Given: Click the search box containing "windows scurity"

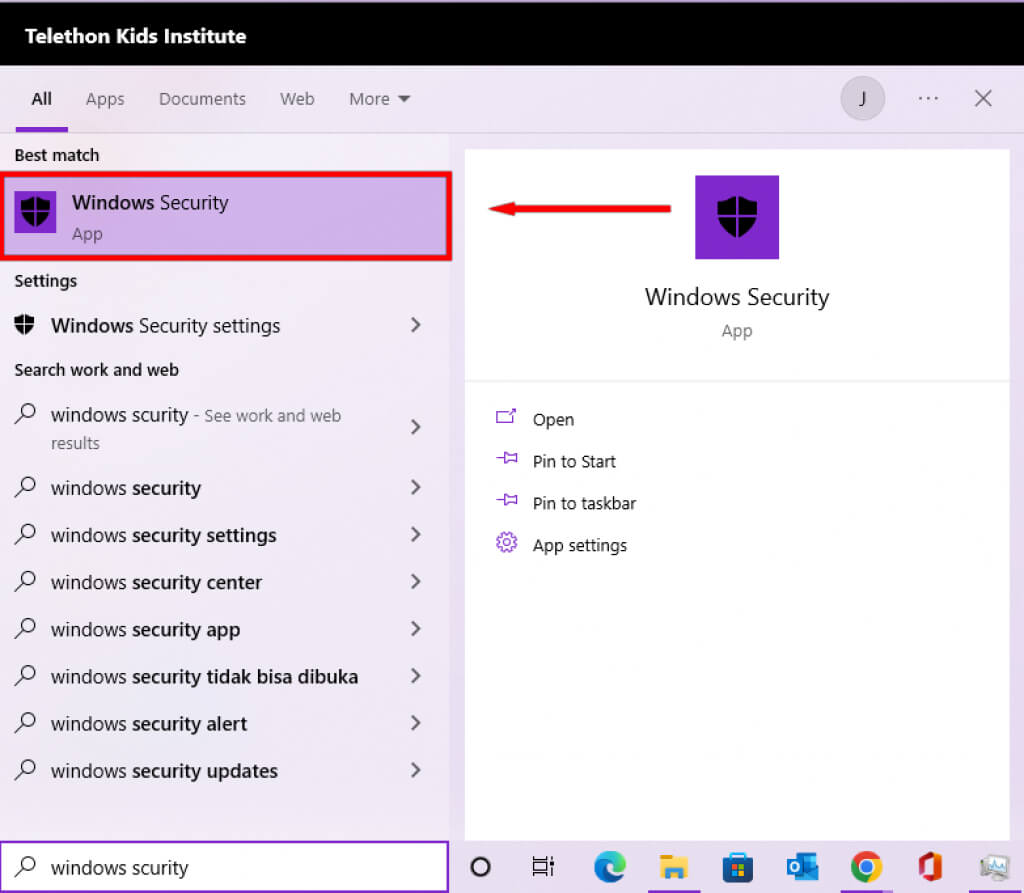Looking at the screenshot, I should (x=224, y=867).
